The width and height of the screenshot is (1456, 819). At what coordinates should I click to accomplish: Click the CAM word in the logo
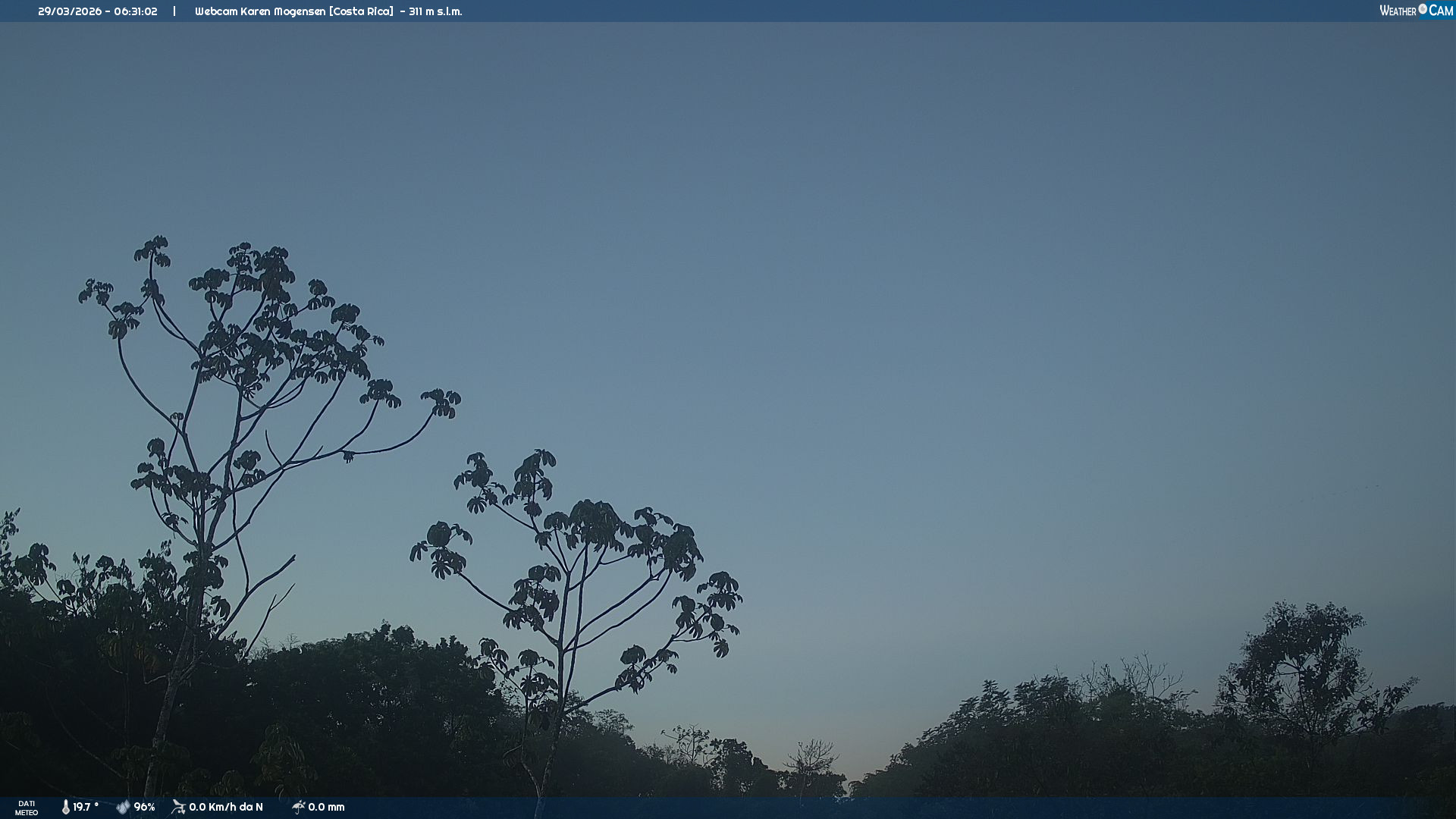[1441, 11]
